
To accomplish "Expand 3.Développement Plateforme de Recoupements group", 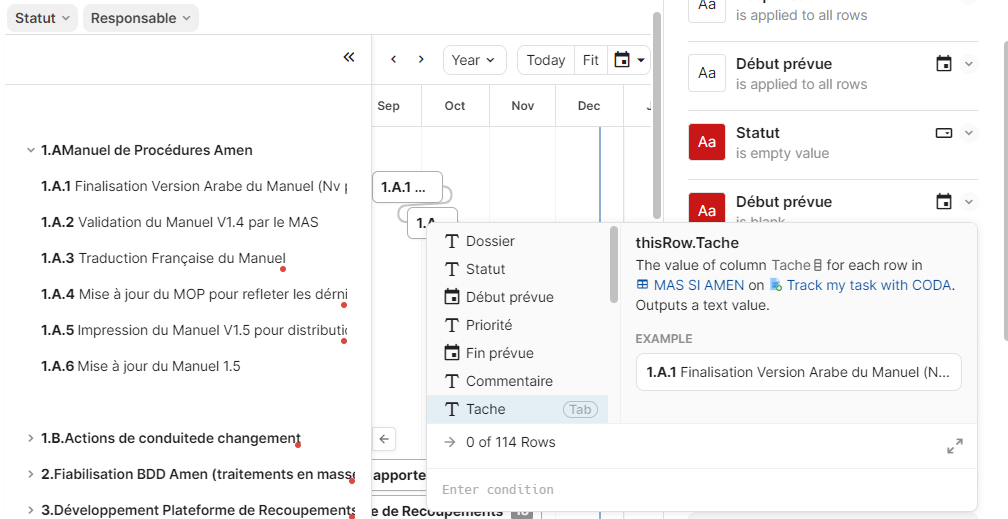I will 30,510.
